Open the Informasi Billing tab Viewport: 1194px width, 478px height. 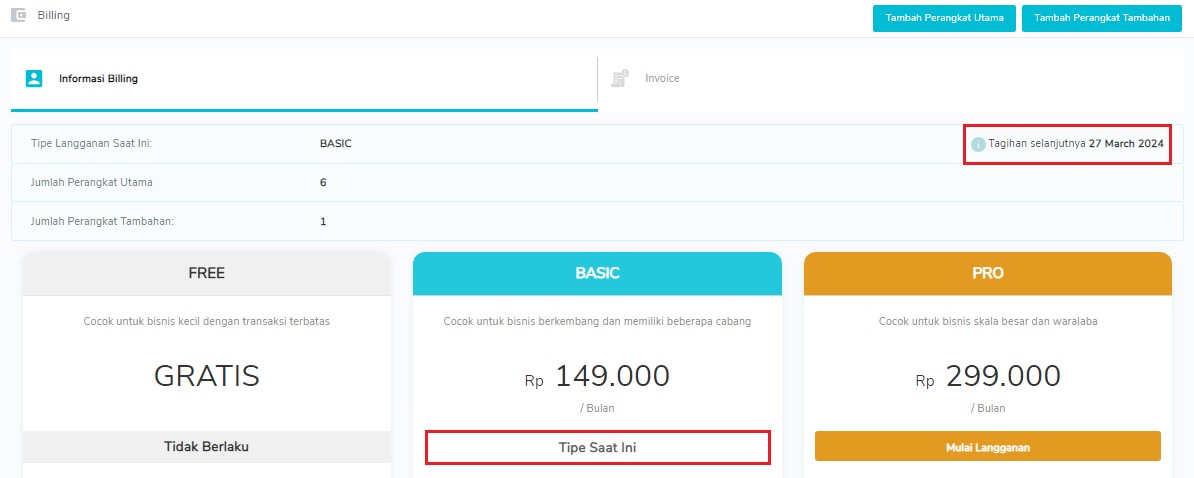pos(304,80)
